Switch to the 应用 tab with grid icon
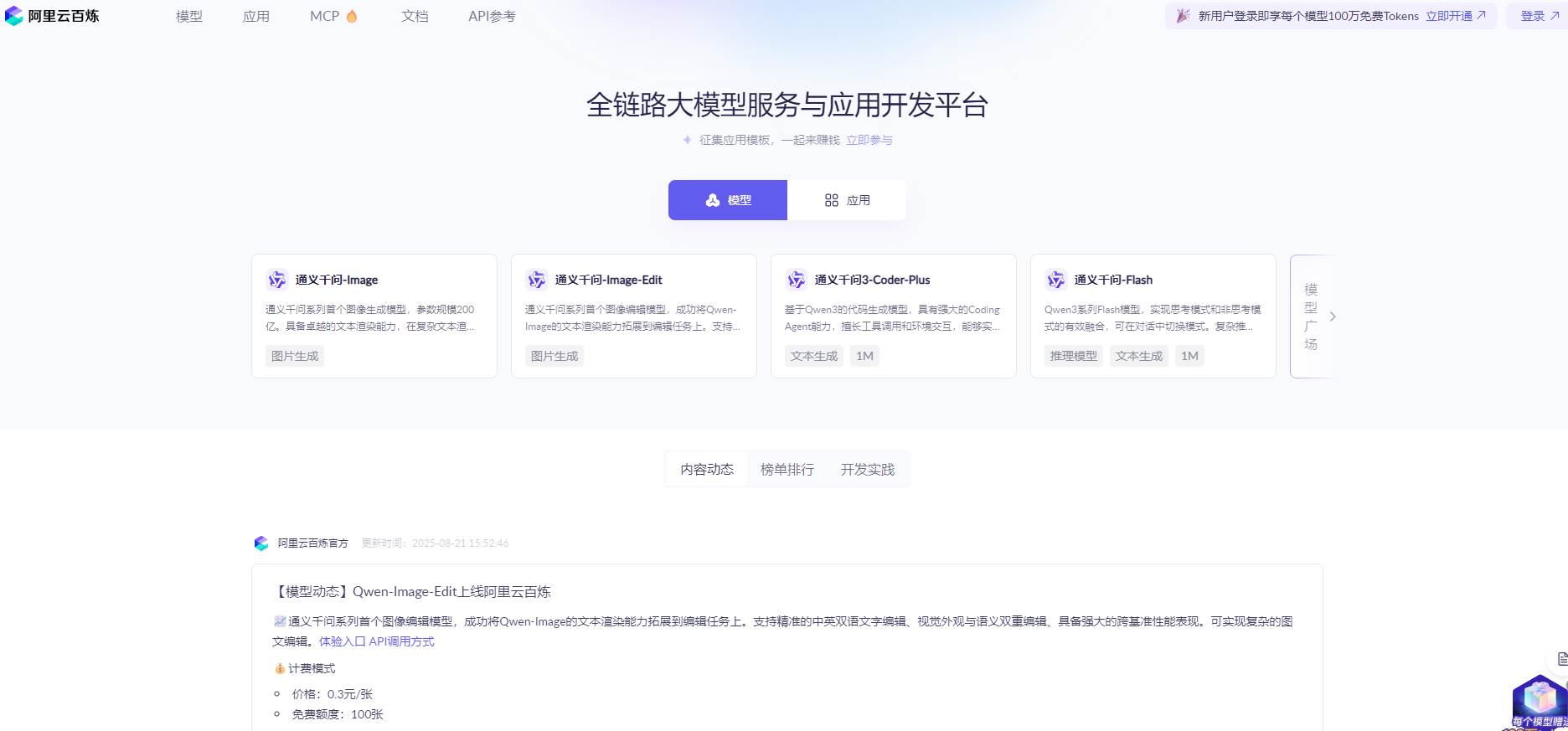This screenshot has height=731, width=1568. click(x=847, y=200)
